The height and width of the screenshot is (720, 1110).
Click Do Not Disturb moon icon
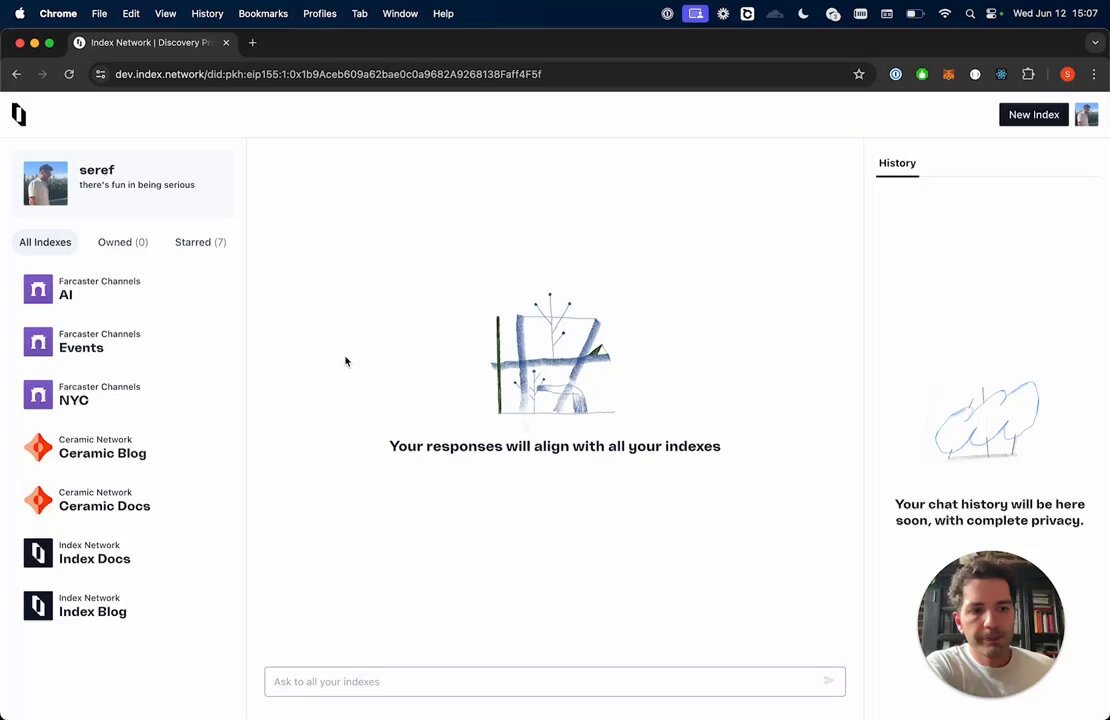click(803, 13)
